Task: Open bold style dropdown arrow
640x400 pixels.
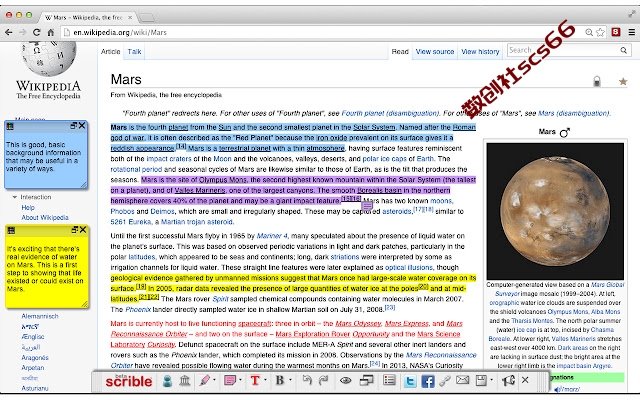Action: tap(290, 380)
